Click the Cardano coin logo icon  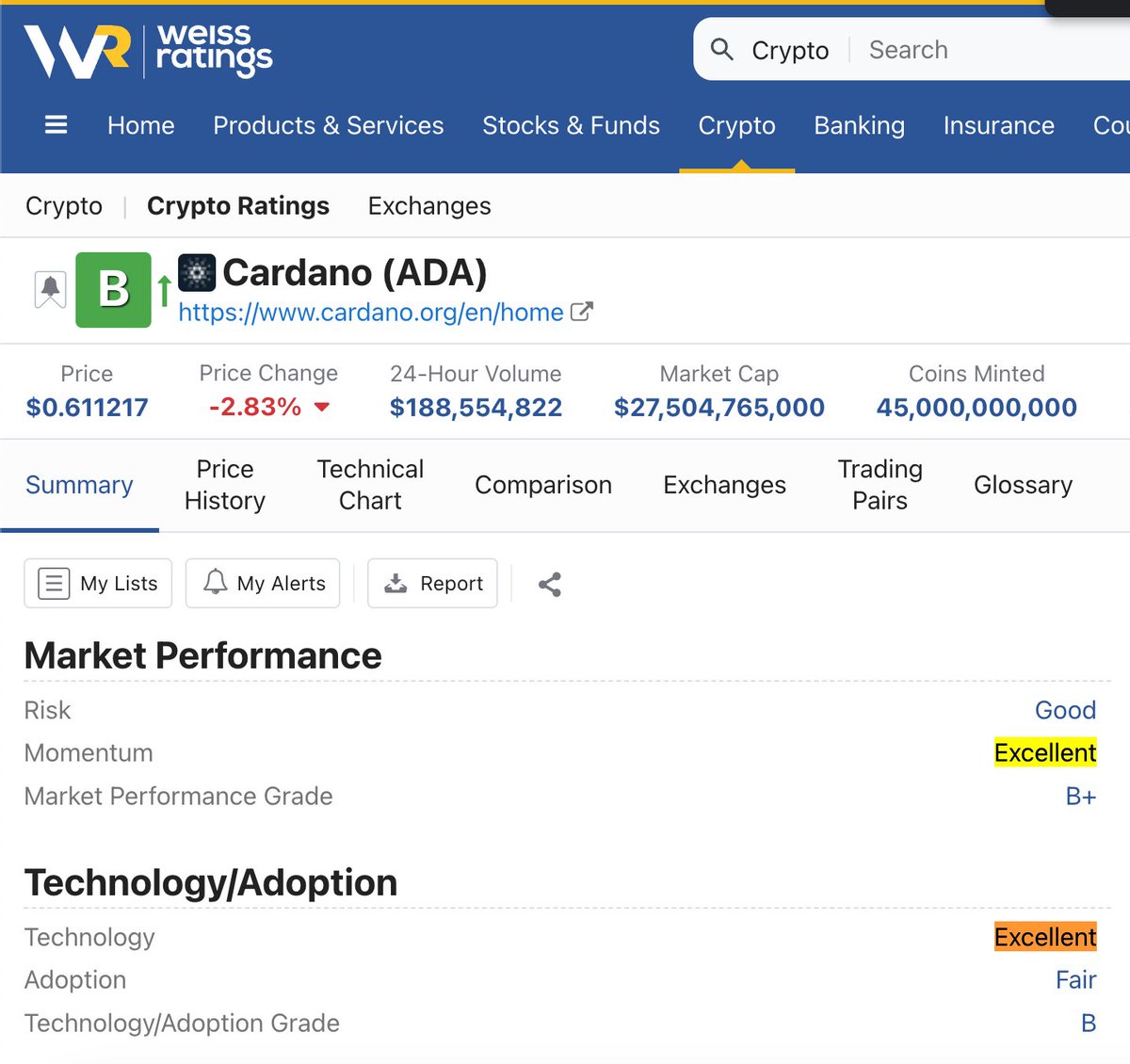(x=197, y=273)
